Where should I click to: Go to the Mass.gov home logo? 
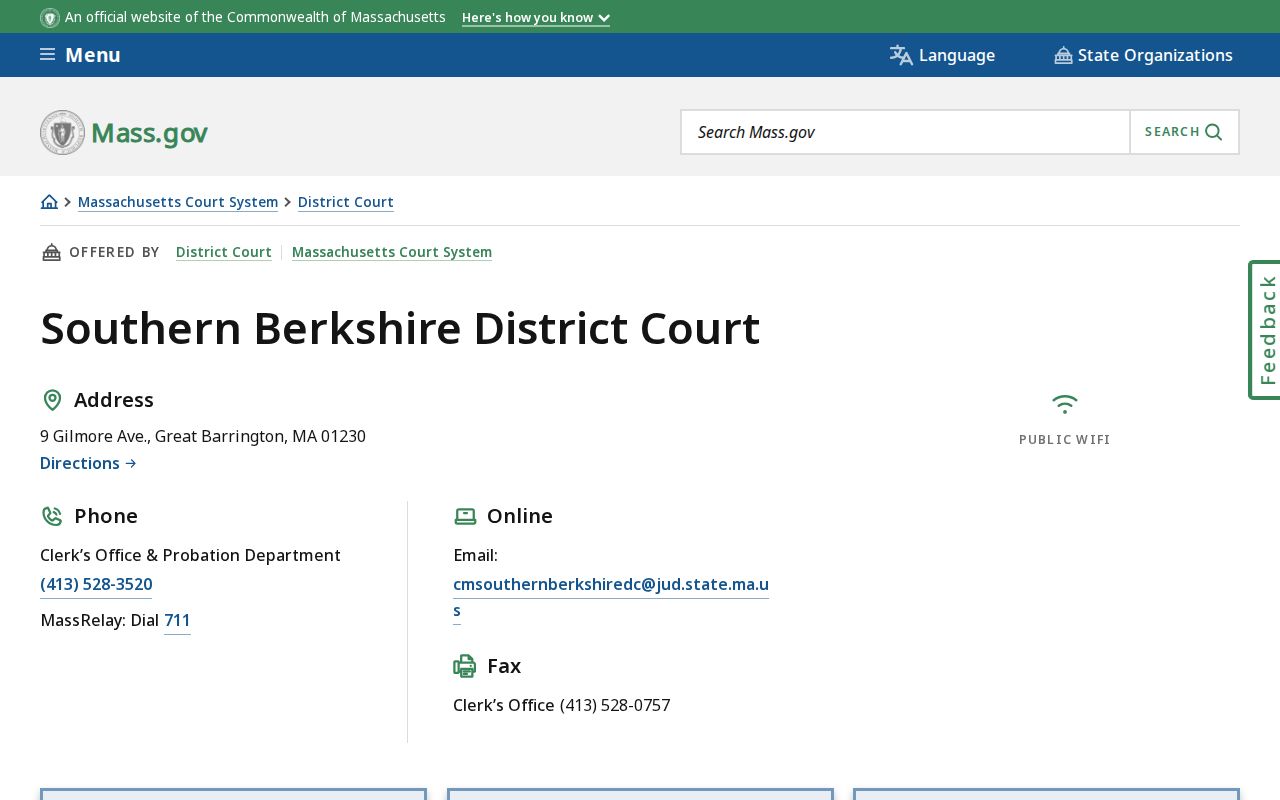(x=124, y=132)
